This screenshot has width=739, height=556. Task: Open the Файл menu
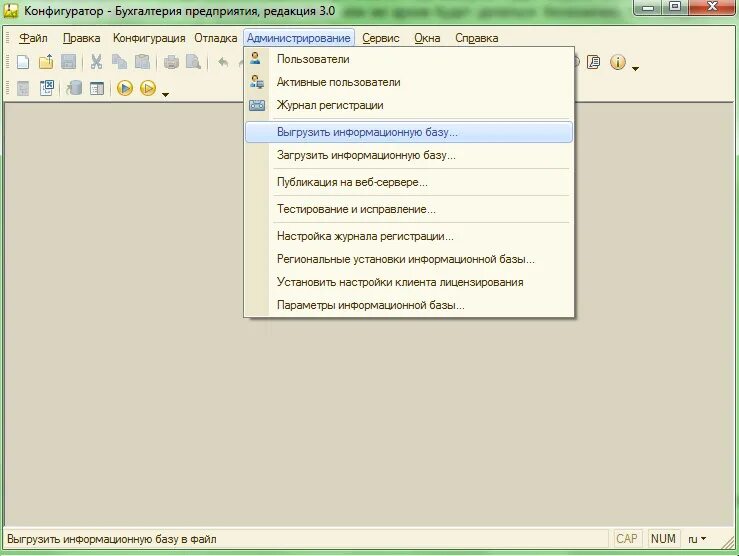coord(33,38)
